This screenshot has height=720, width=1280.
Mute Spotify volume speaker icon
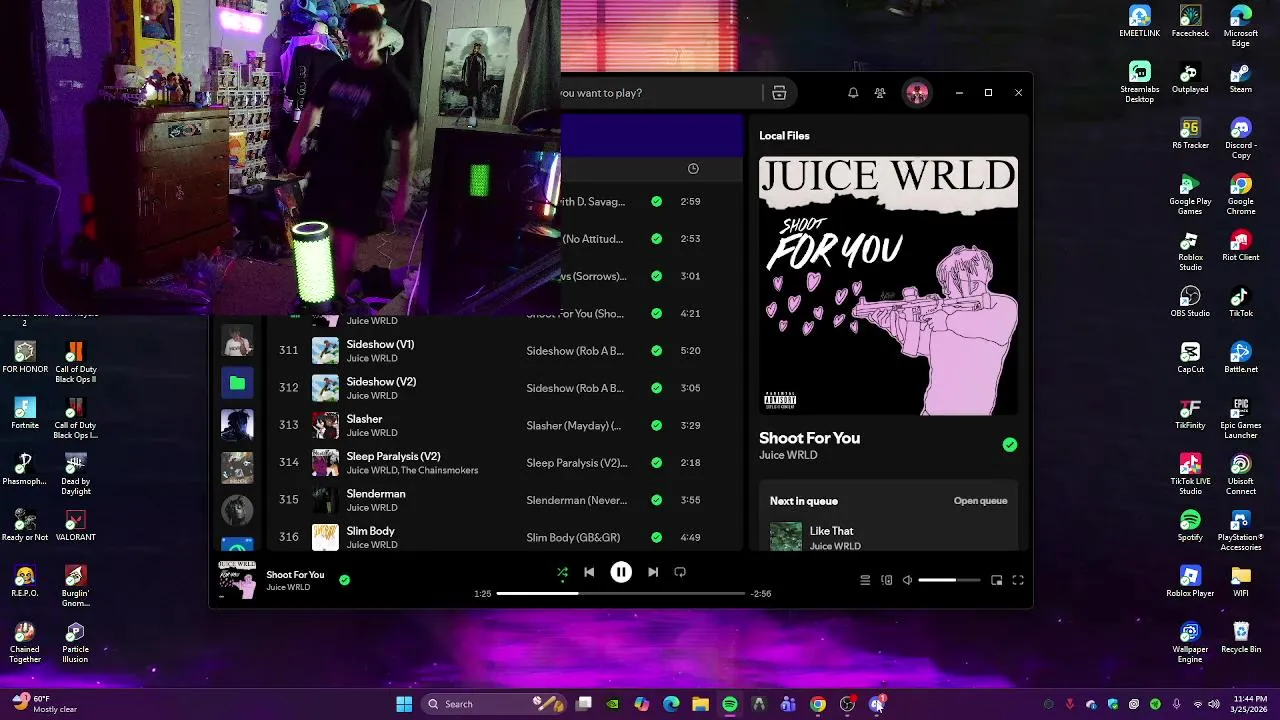tap(908, 580)
